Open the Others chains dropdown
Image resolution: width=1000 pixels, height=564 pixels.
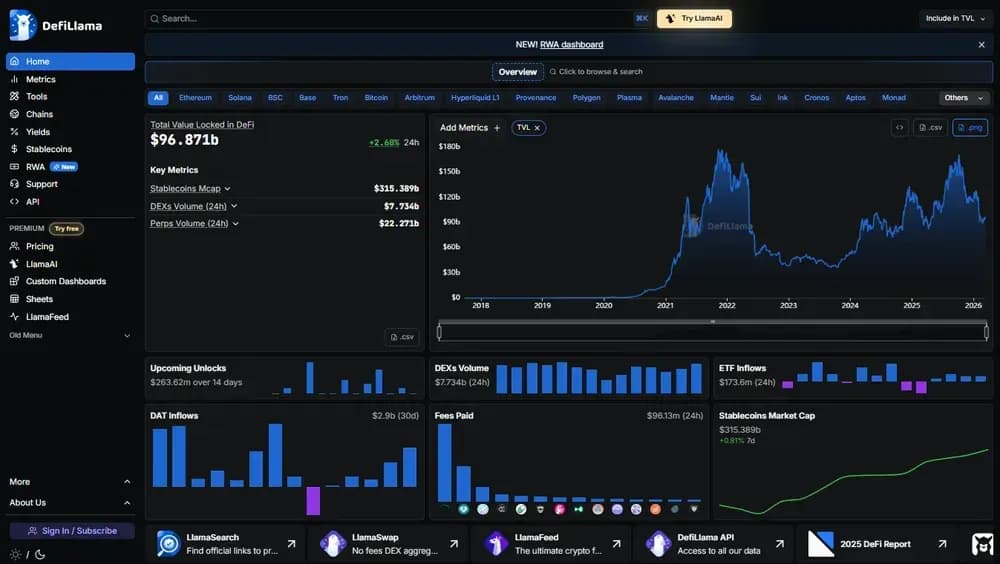(x=963, y=98)
